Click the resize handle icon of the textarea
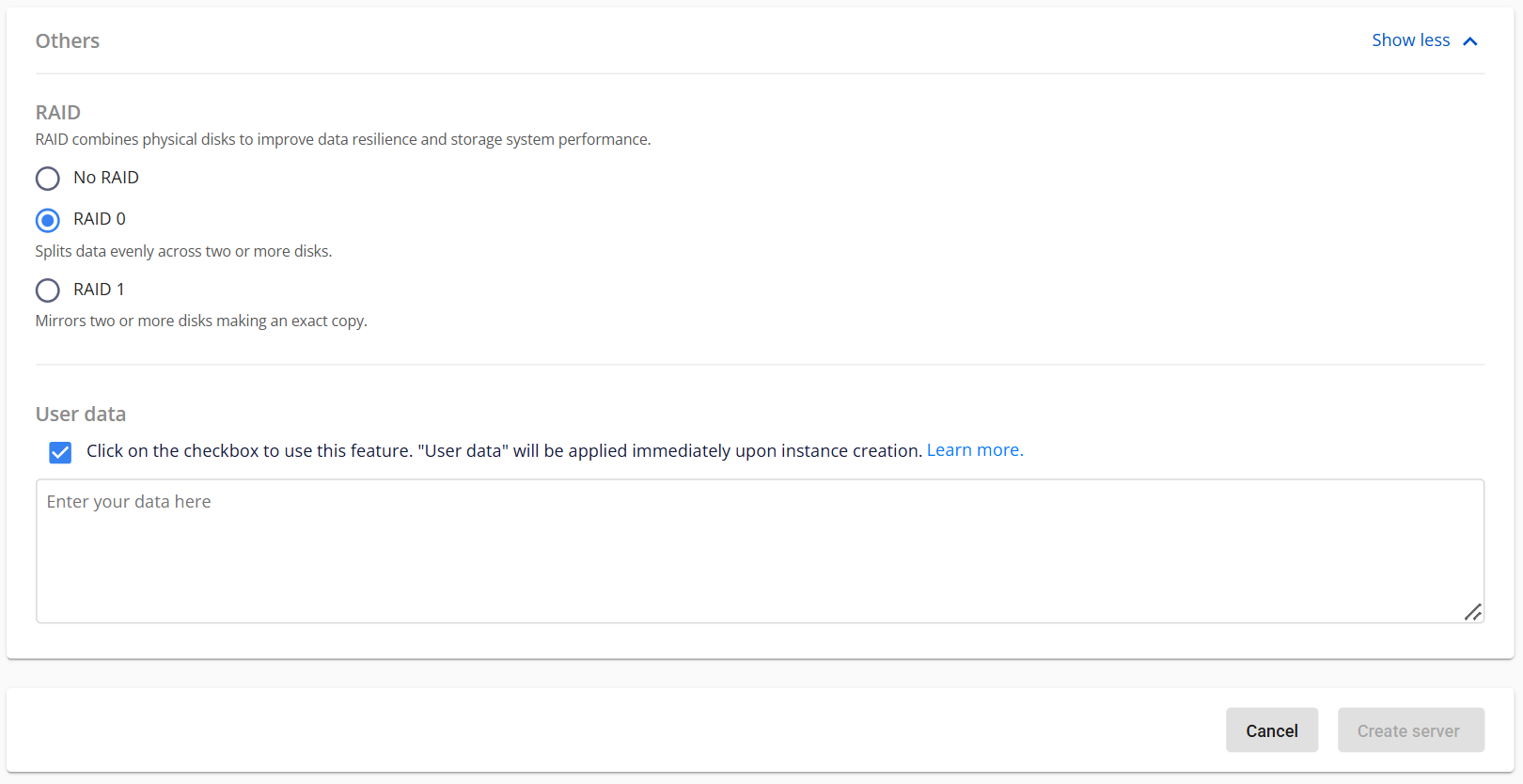 click(1472, 612)
